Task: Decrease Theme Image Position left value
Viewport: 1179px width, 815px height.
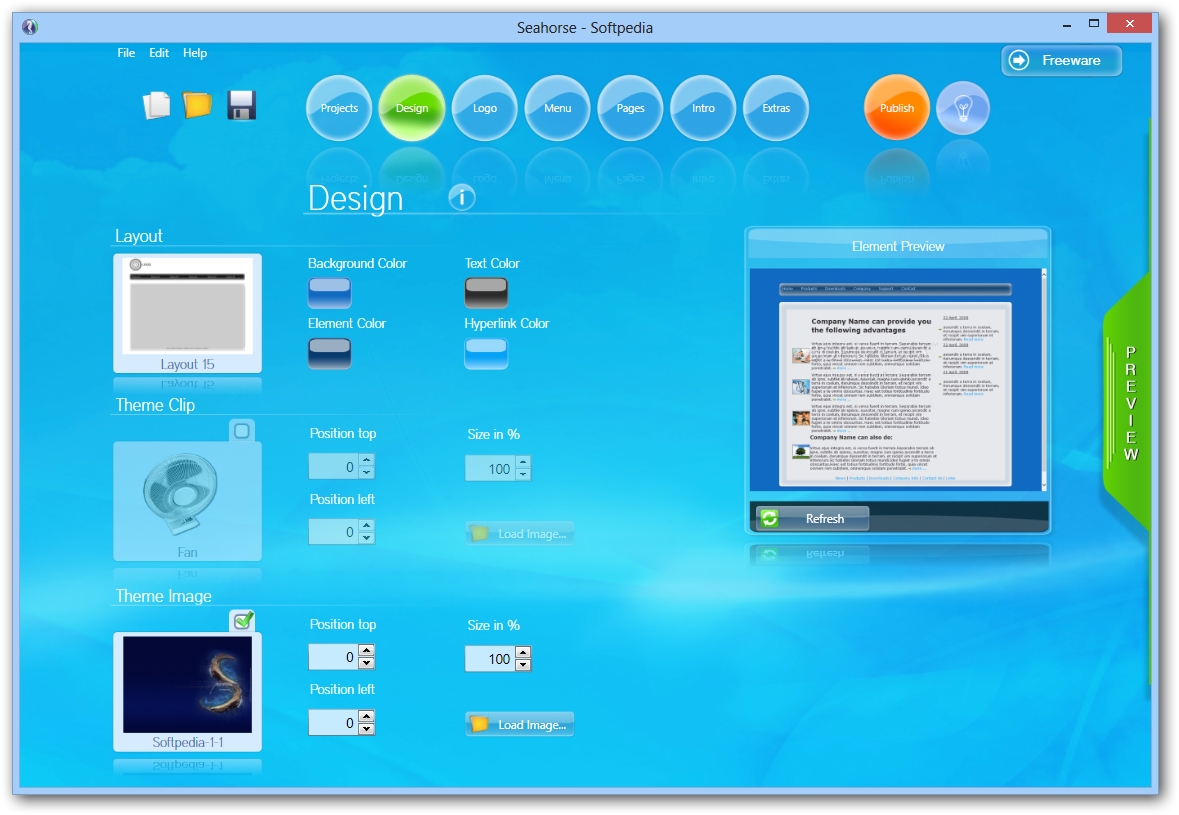Action: pos(366,729)
